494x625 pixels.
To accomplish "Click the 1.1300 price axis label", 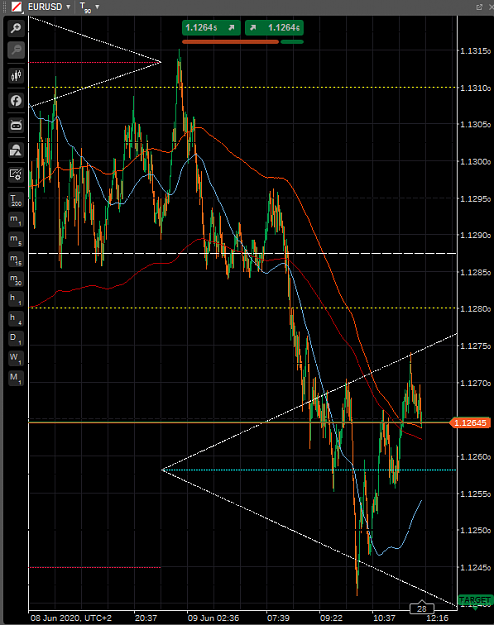I will [x=475, y=162].
